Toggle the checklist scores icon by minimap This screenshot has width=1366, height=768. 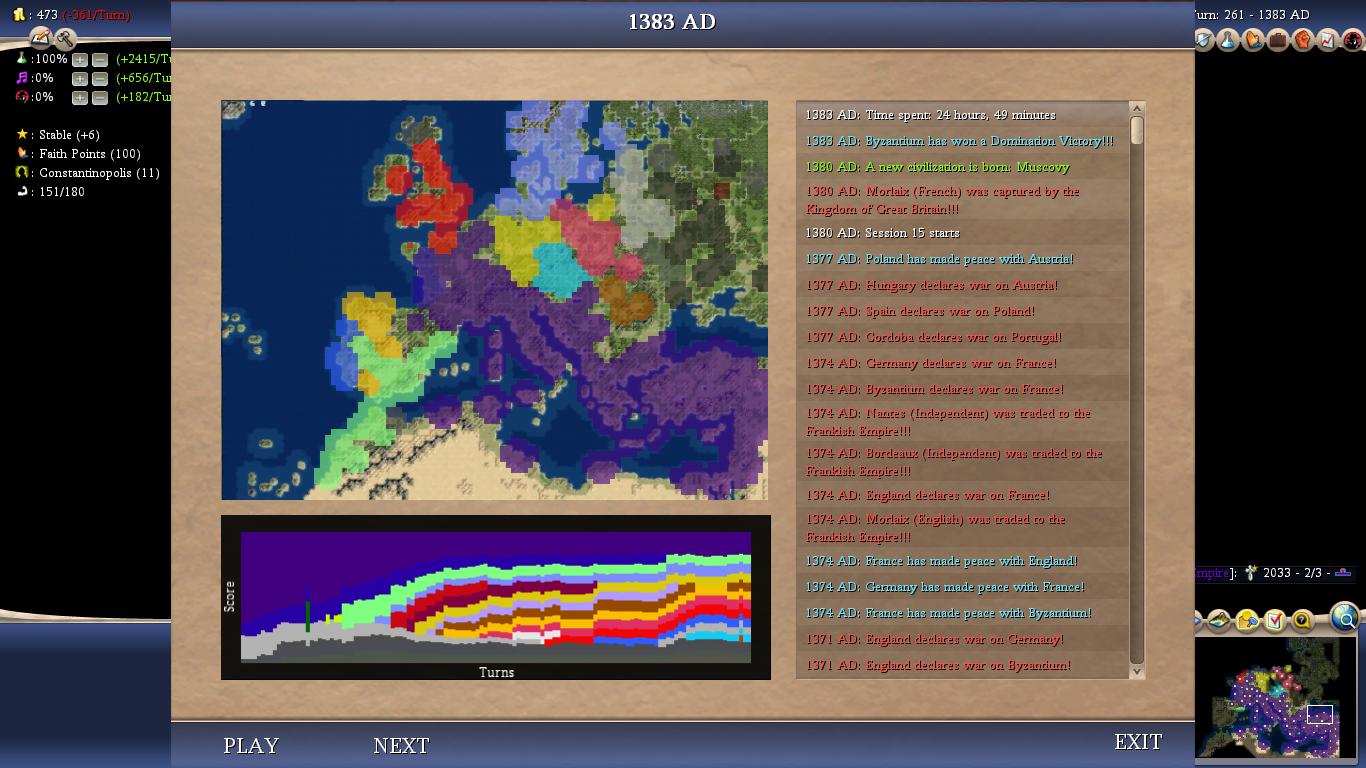point(1275,621)
